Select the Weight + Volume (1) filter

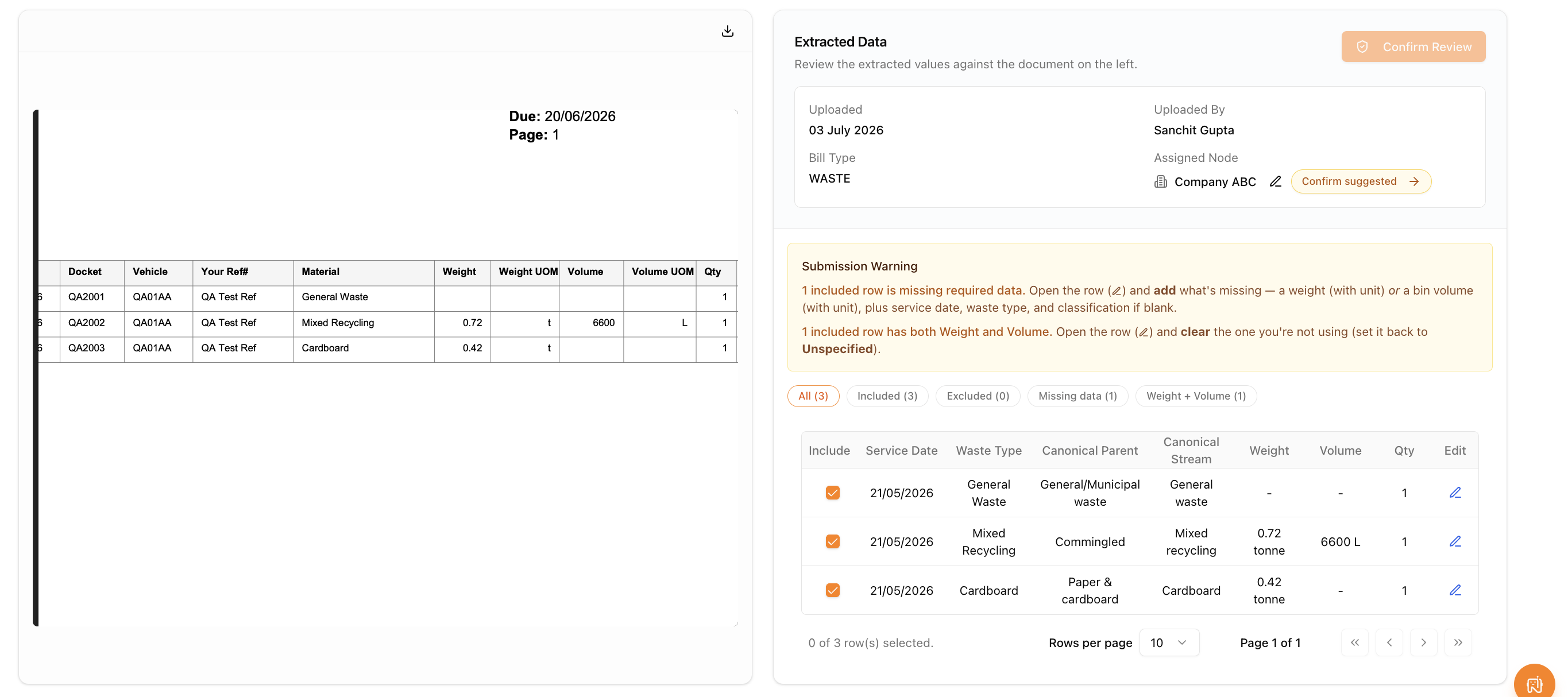pos(1195,396)
